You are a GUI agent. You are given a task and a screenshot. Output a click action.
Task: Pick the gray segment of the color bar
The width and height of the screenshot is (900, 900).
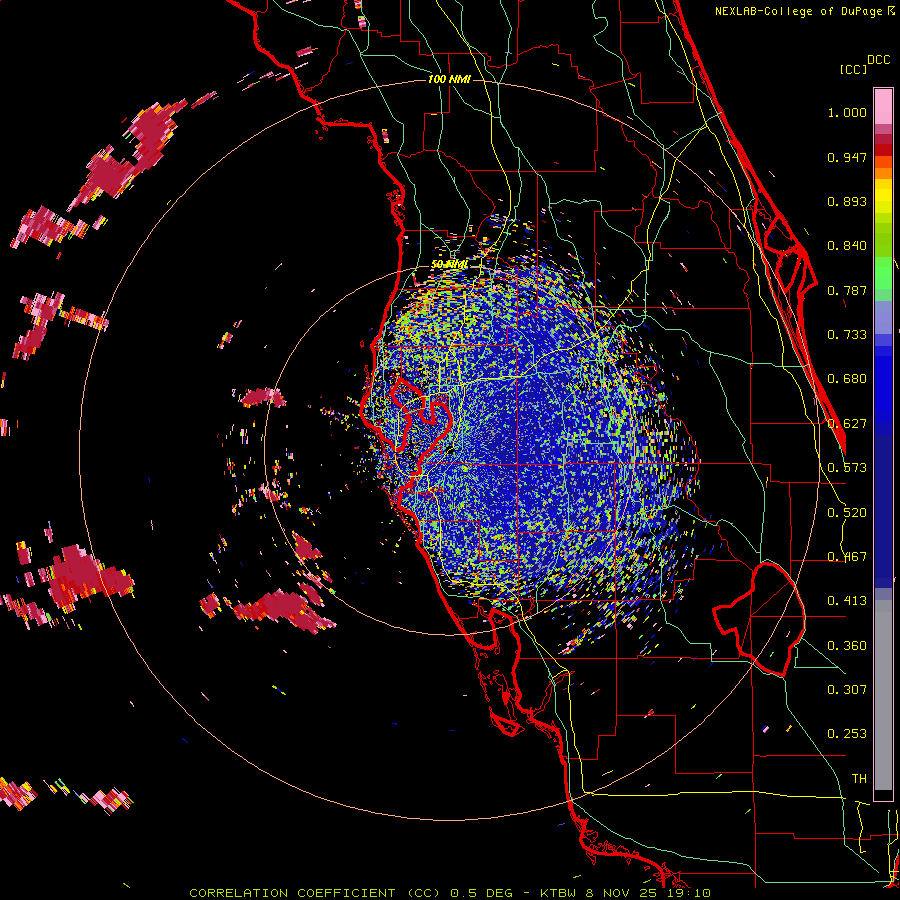coord(883,695)
